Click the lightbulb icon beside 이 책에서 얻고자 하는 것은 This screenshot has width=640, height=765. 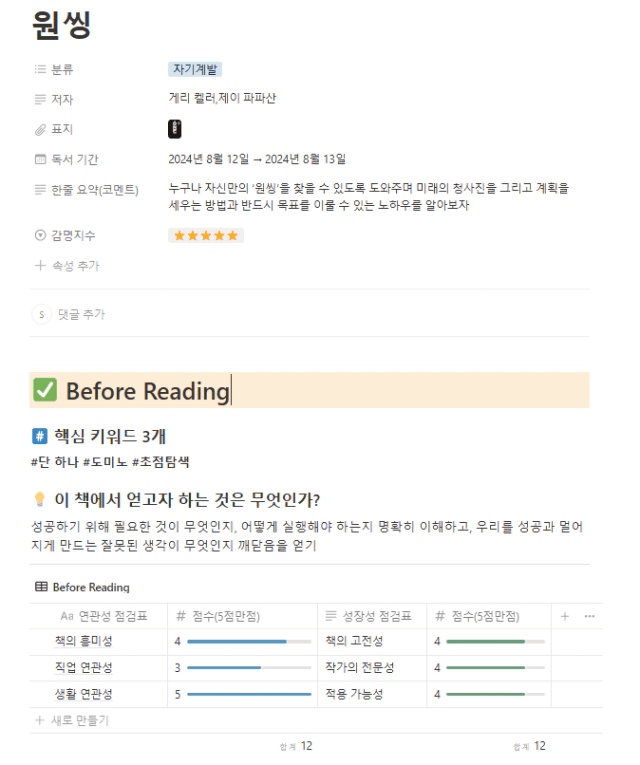pos(40,499)
